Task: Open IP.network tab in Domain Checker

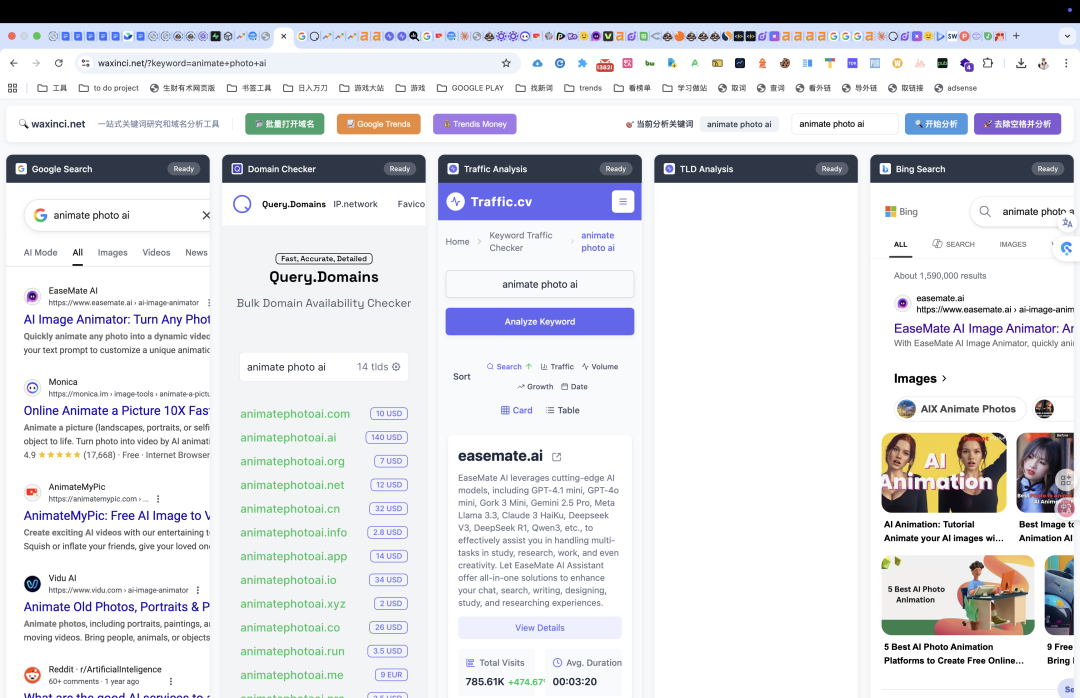Action: coord(355,204)
